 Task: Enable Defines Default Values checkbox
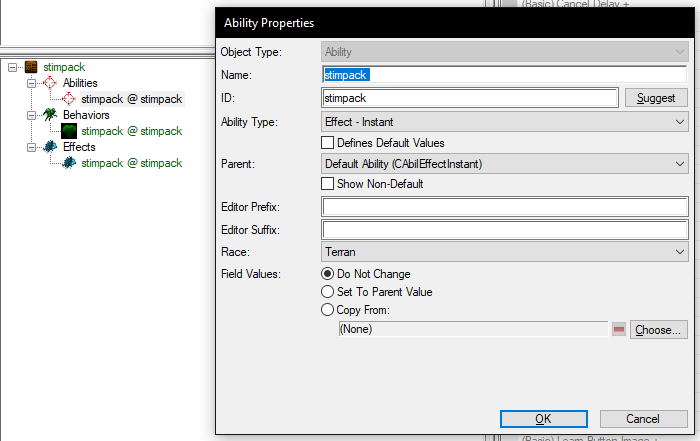pyautogui.click(x=327, y=143)
